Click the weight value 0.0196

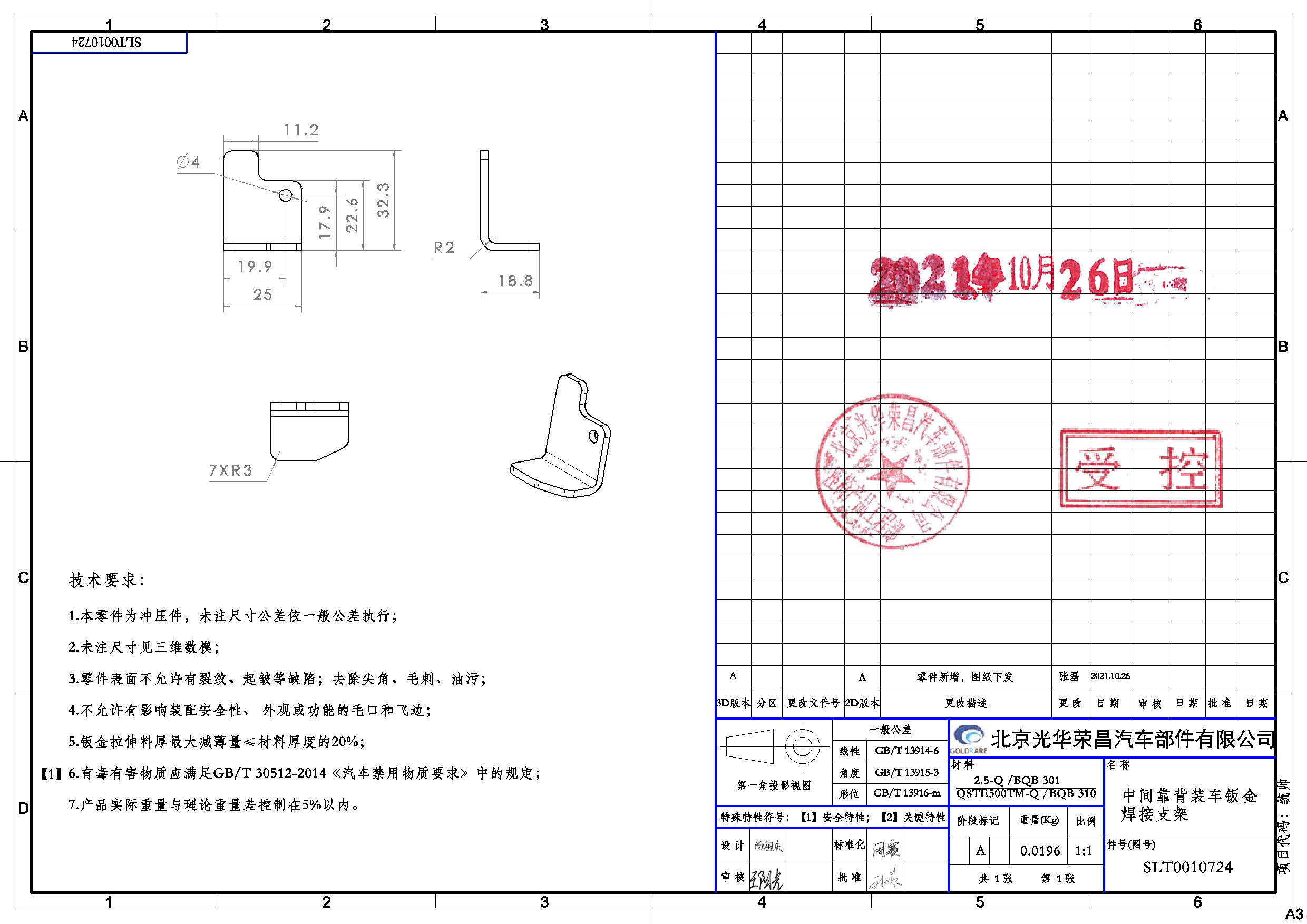(1040, 851)
